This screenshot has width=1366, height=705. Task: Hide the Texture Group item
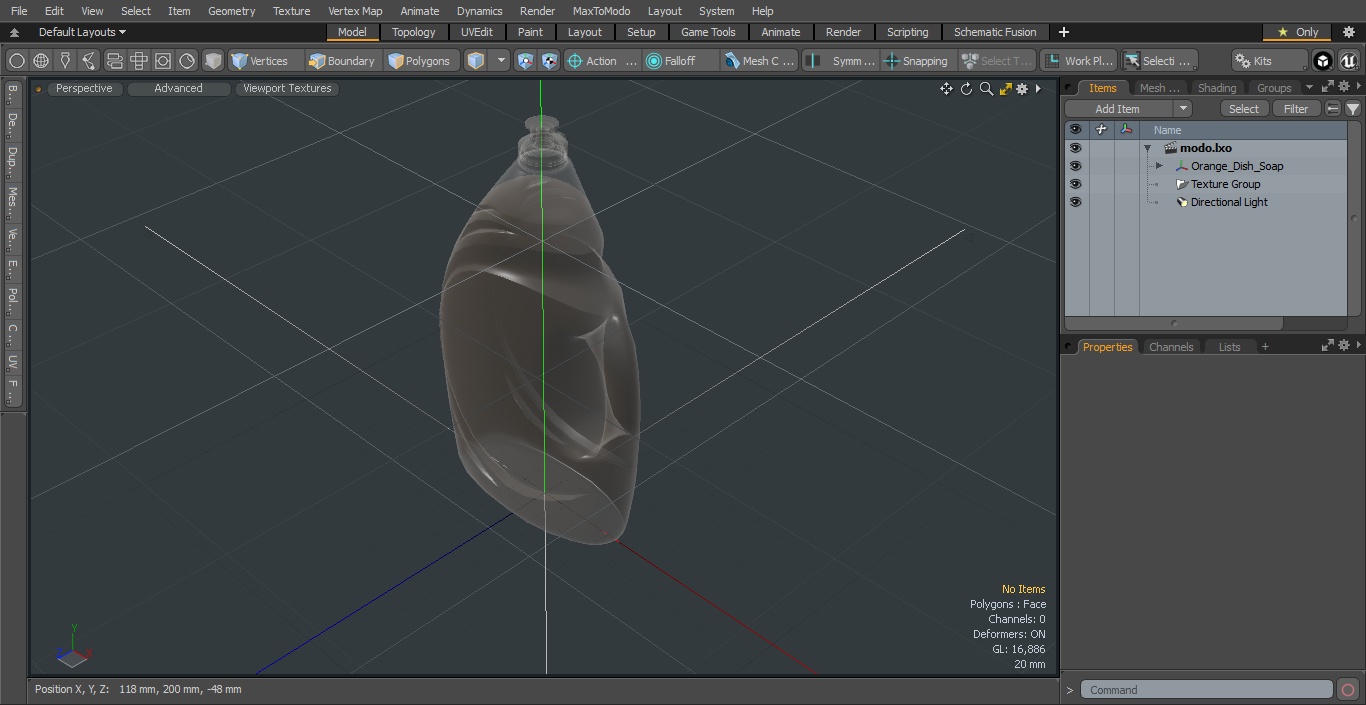pyautogui.click(x=1075, y=184)
